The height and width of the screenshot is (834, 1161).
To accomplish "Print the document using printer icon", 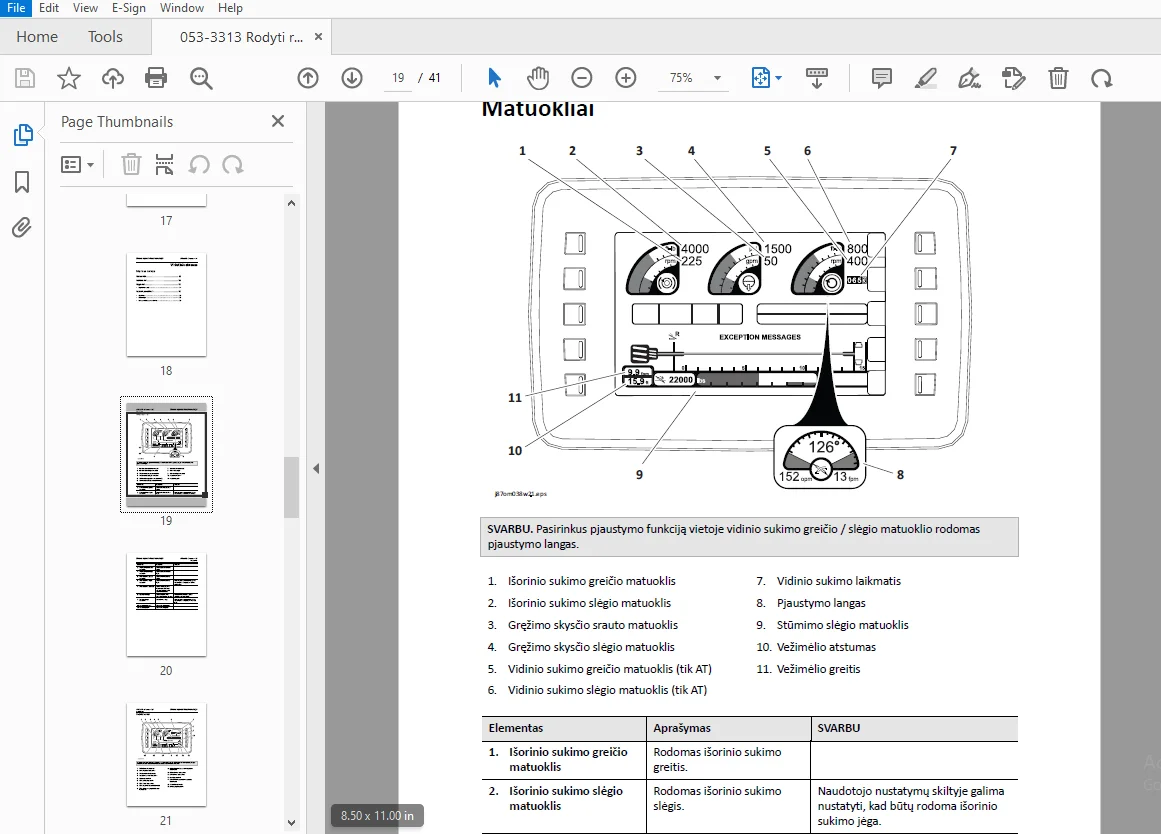I will pos(156,78).
